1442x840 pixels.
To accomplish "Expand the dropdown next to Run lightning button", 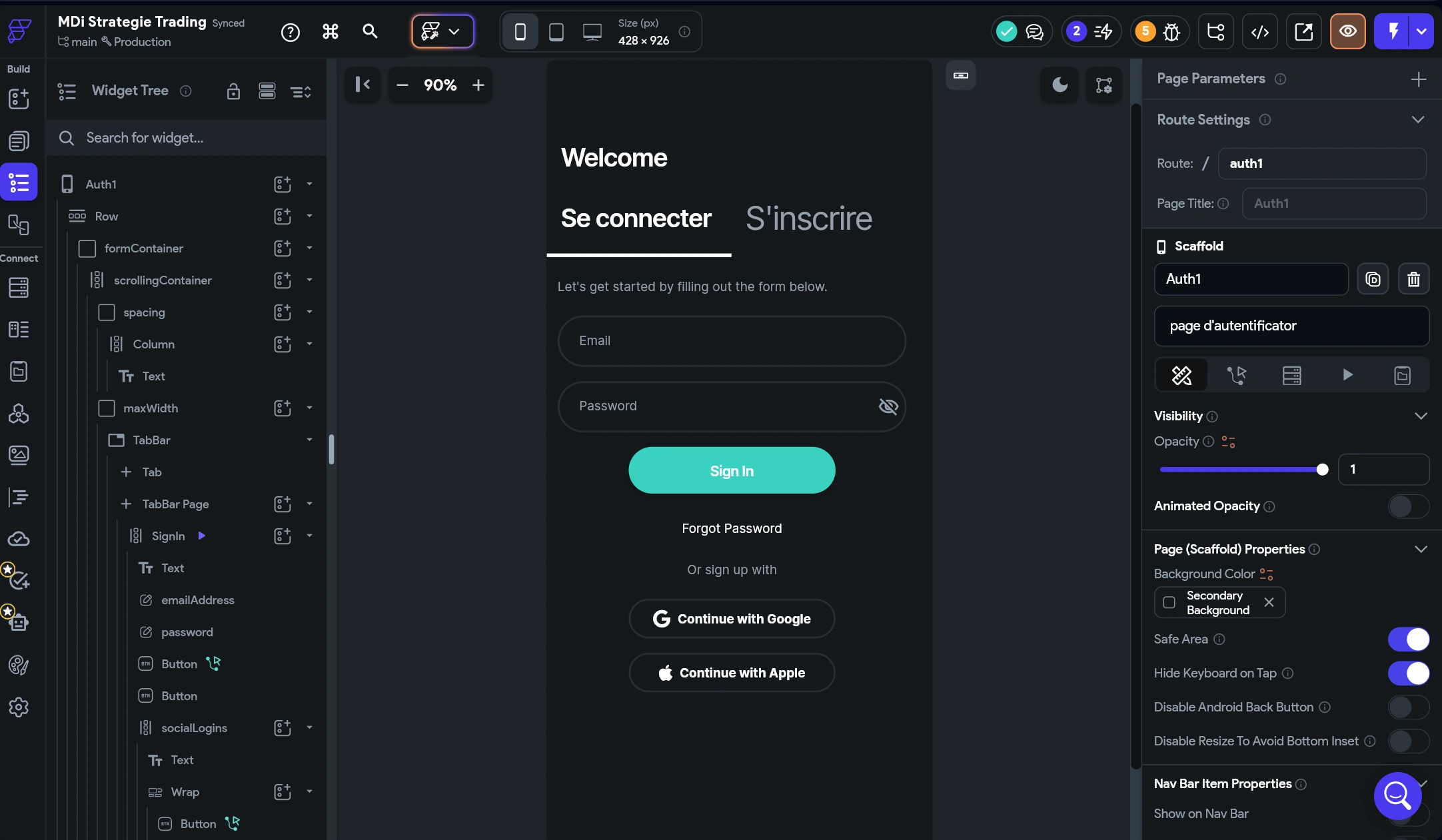I will (x=1421, y=31).
